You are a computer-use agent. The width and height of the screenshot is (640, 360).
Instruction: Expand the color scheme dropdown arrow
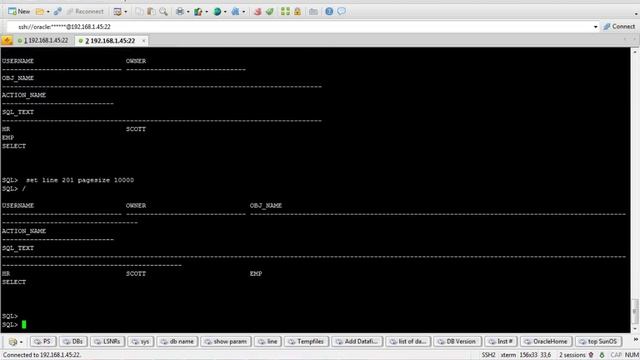(207, 12)
